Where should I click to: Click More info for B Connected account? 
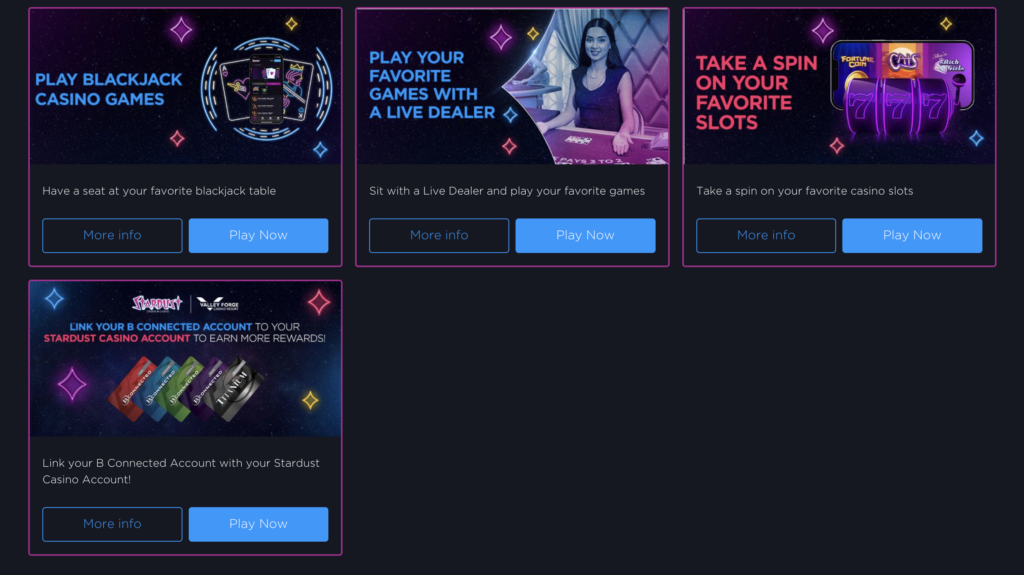click(x=112, y=524)
